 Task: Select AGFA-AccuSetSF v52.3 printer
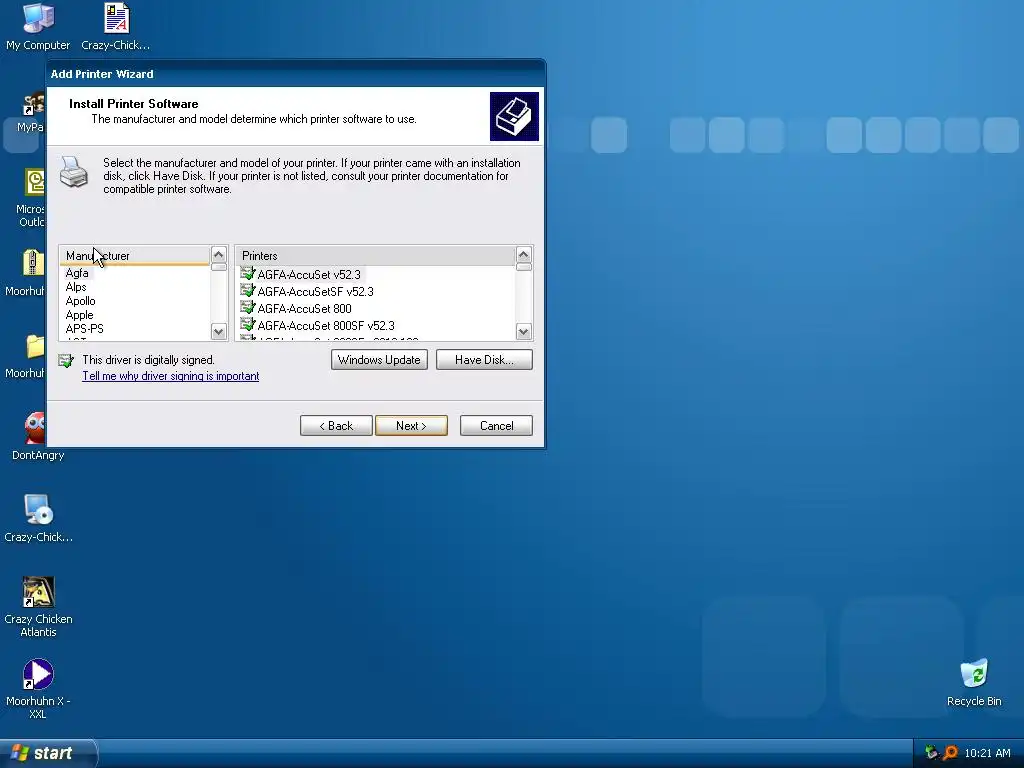click(315, 292)
